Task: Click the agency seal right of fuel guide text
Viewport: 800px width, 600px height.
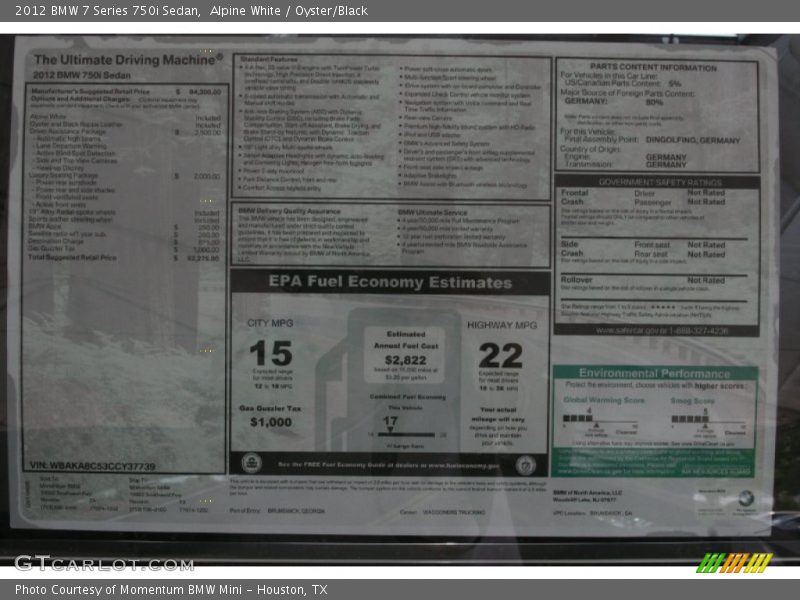Action: pyautogui.click(x=526, y=465)
